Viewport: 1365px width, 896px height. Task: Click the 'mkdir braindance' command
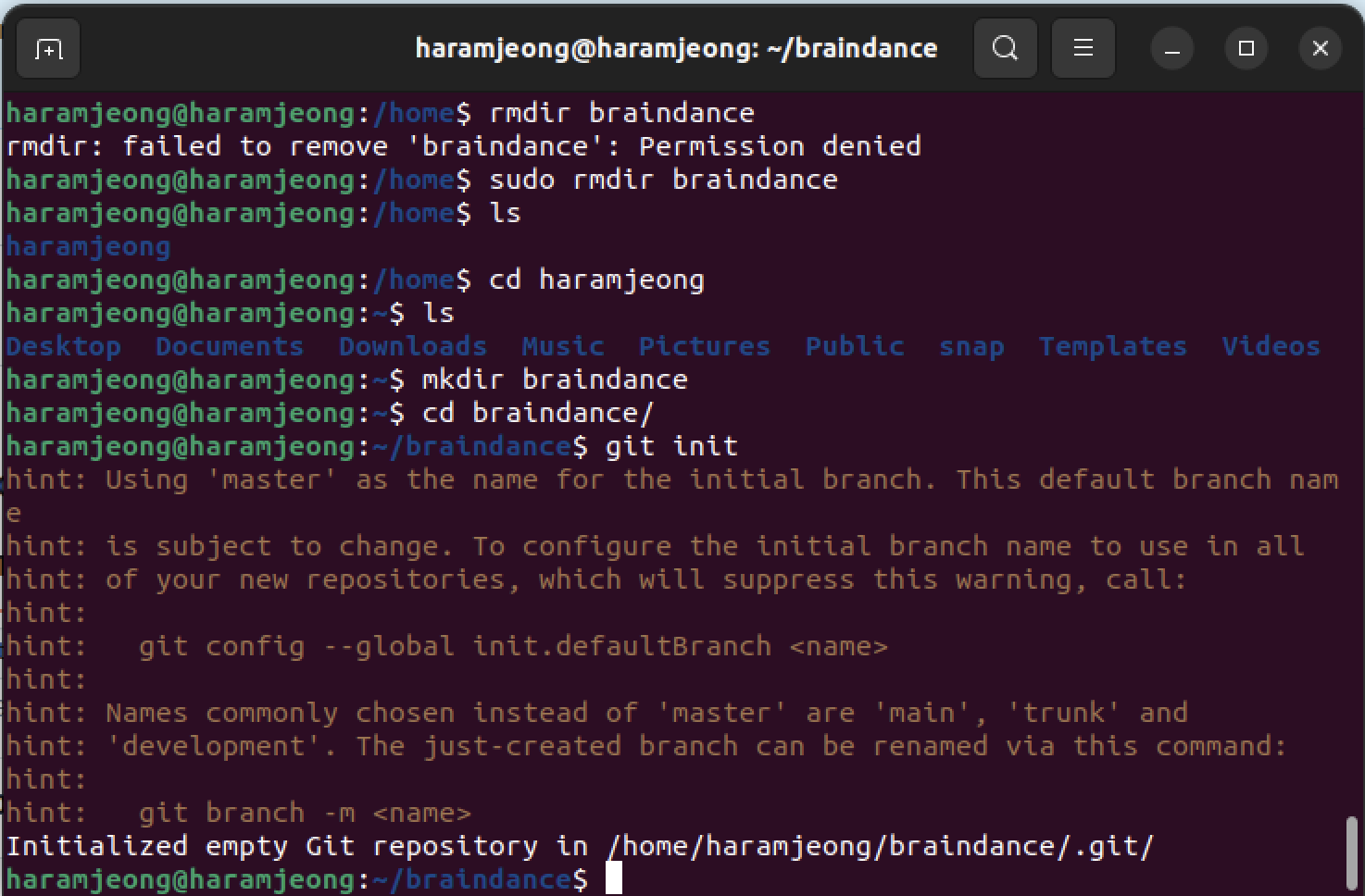[555, 380]
